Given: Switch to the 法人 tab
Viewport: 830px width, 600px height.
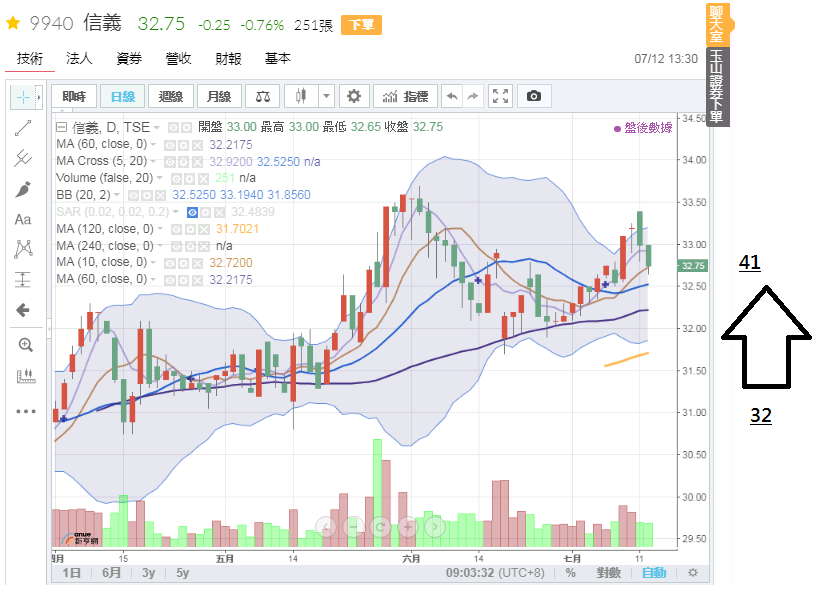Looking at the screenshot, I should point(79,58).
